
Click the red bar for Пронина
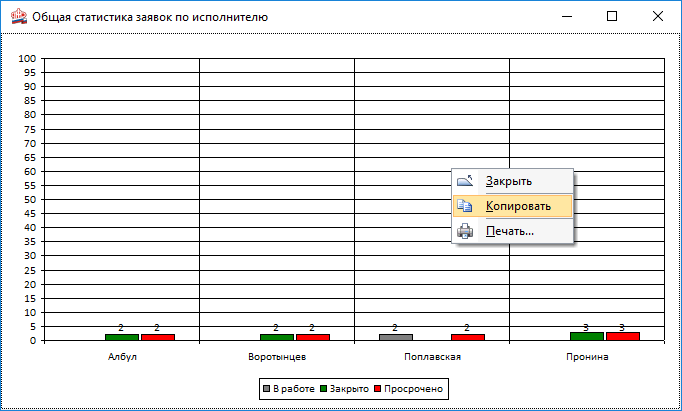(x=623, y=336)
